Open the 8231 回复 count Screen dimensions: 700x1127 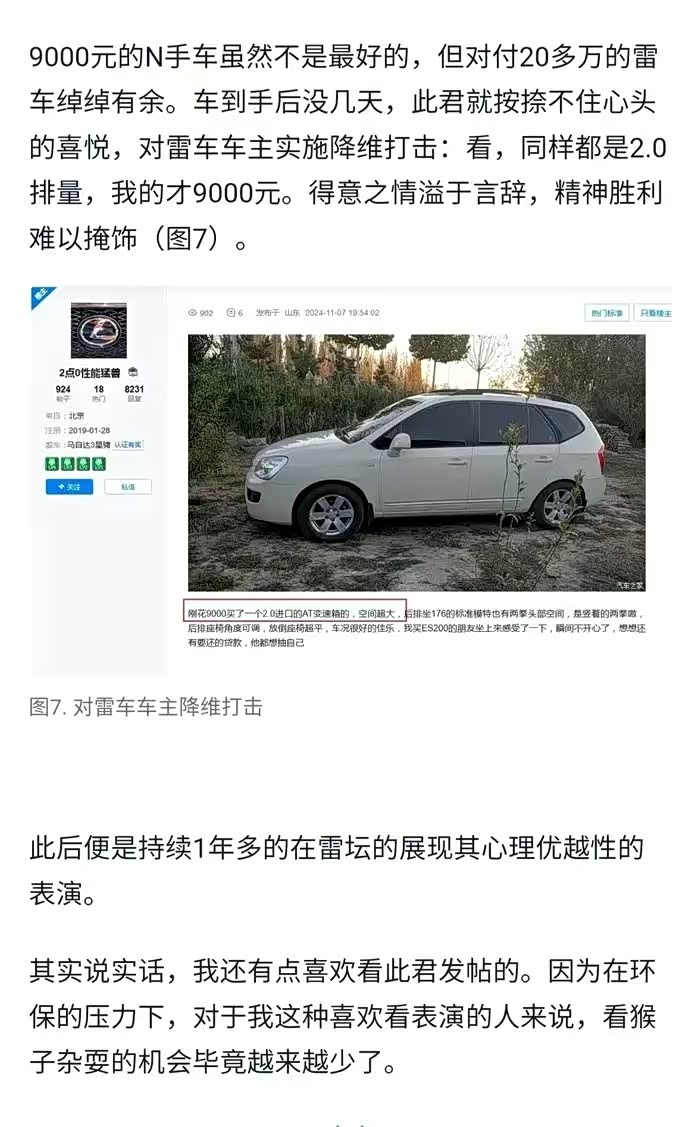(134, 392)
